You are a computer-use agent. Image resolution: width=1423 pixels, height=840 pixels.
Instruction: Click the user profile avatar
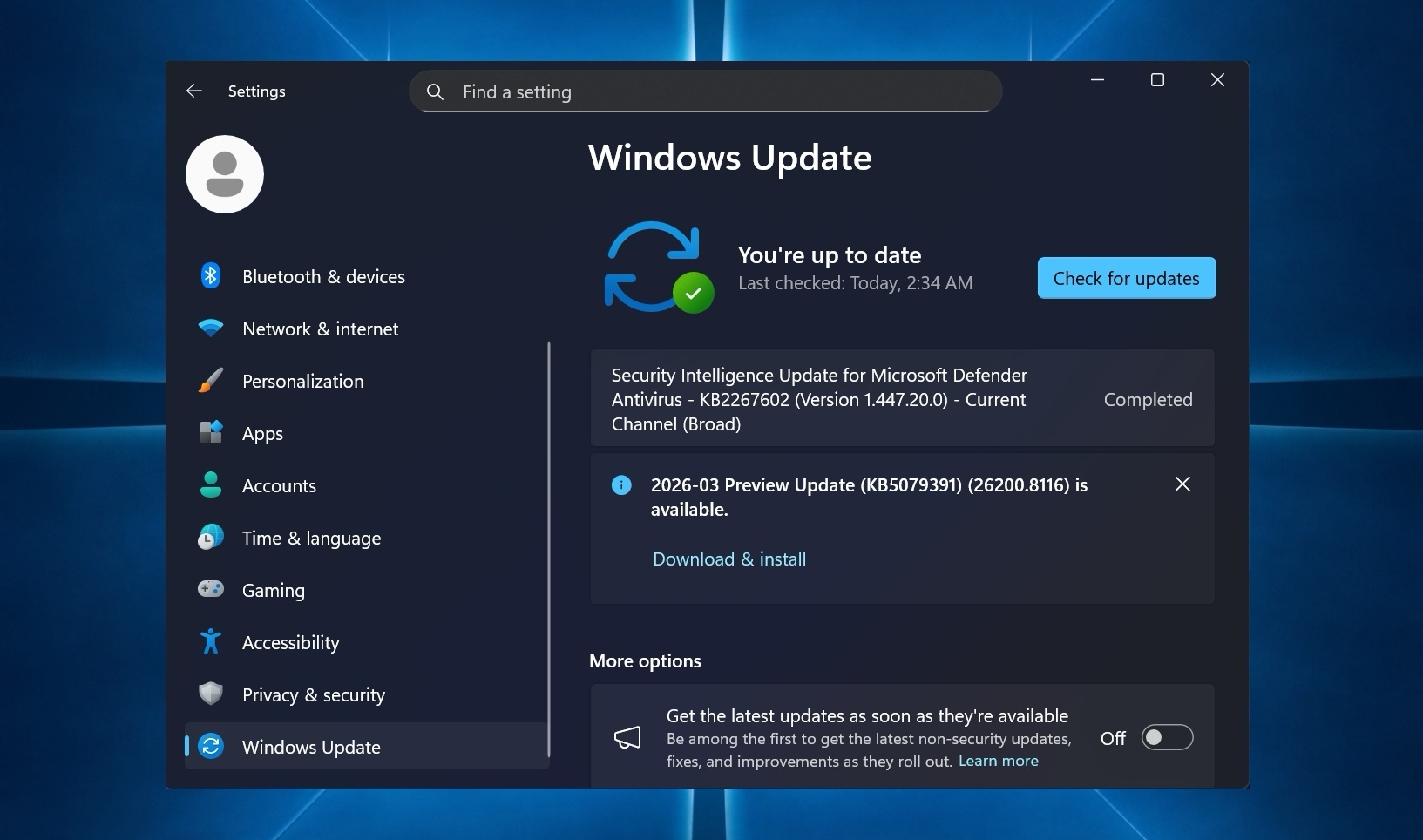point(225,174)
